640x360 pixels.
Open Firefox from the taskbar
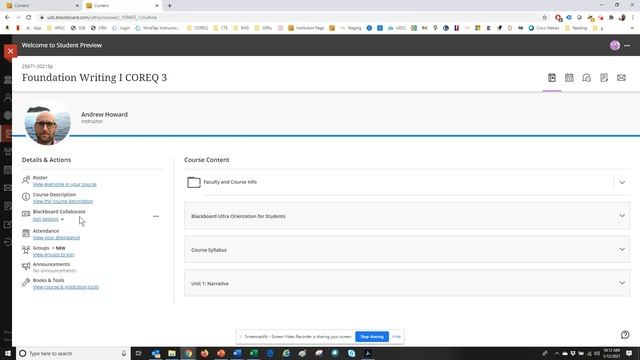tap(204, 353)
